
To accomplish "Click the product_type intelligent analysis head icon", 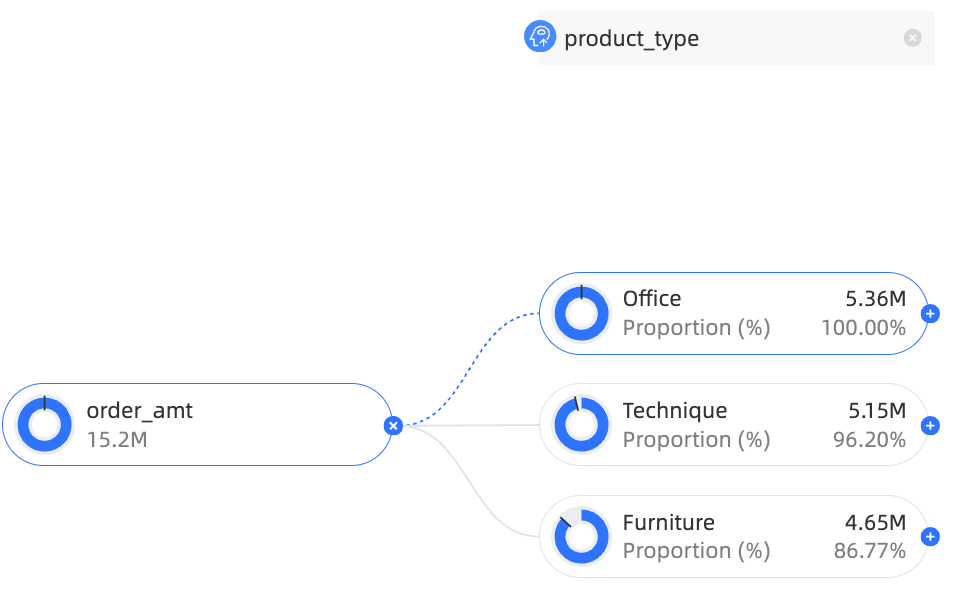I will [x=540, y=36].
